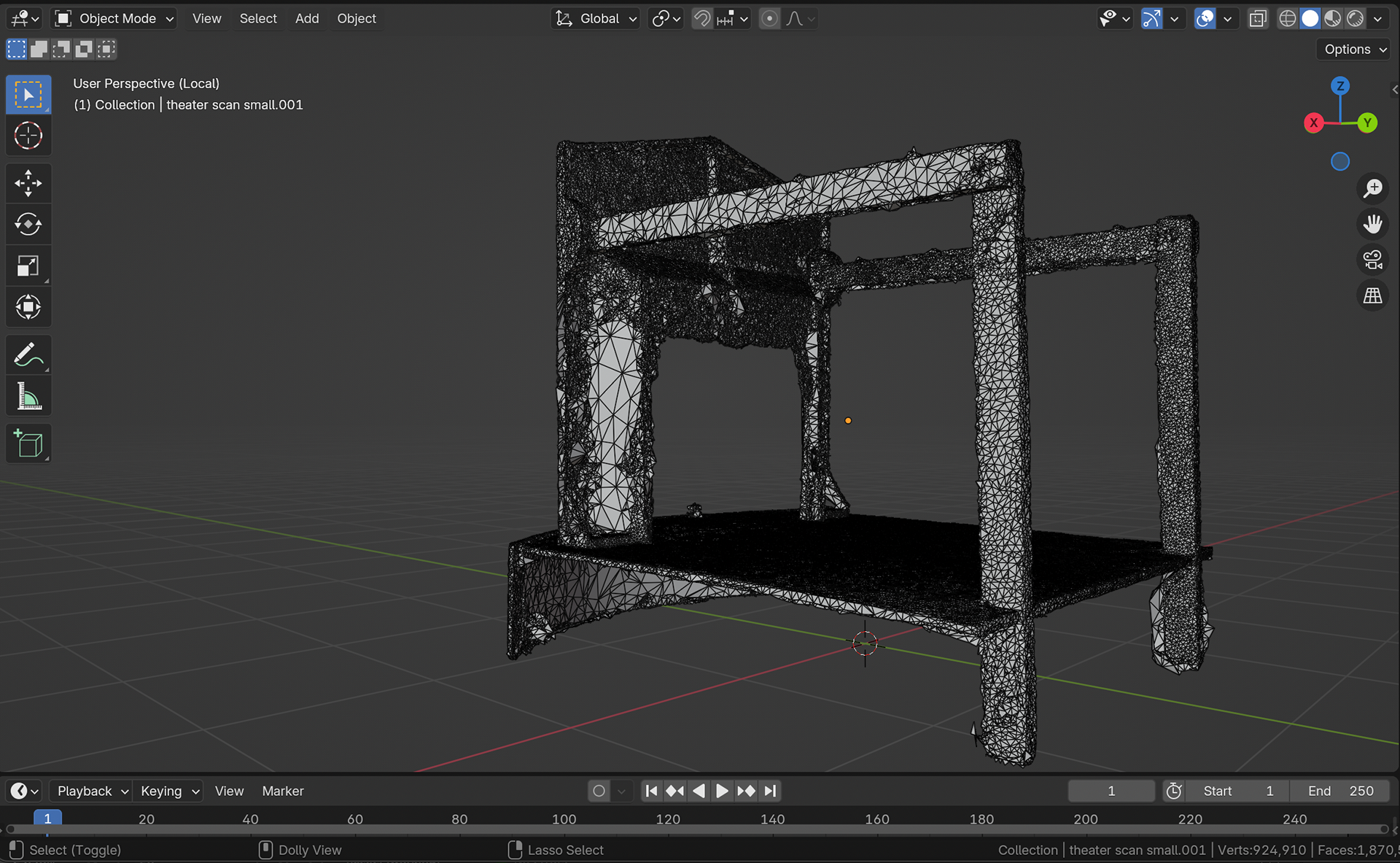1400x863 pixels.
Task: Open editor type dropdown in header
Action: coord(25,18)
